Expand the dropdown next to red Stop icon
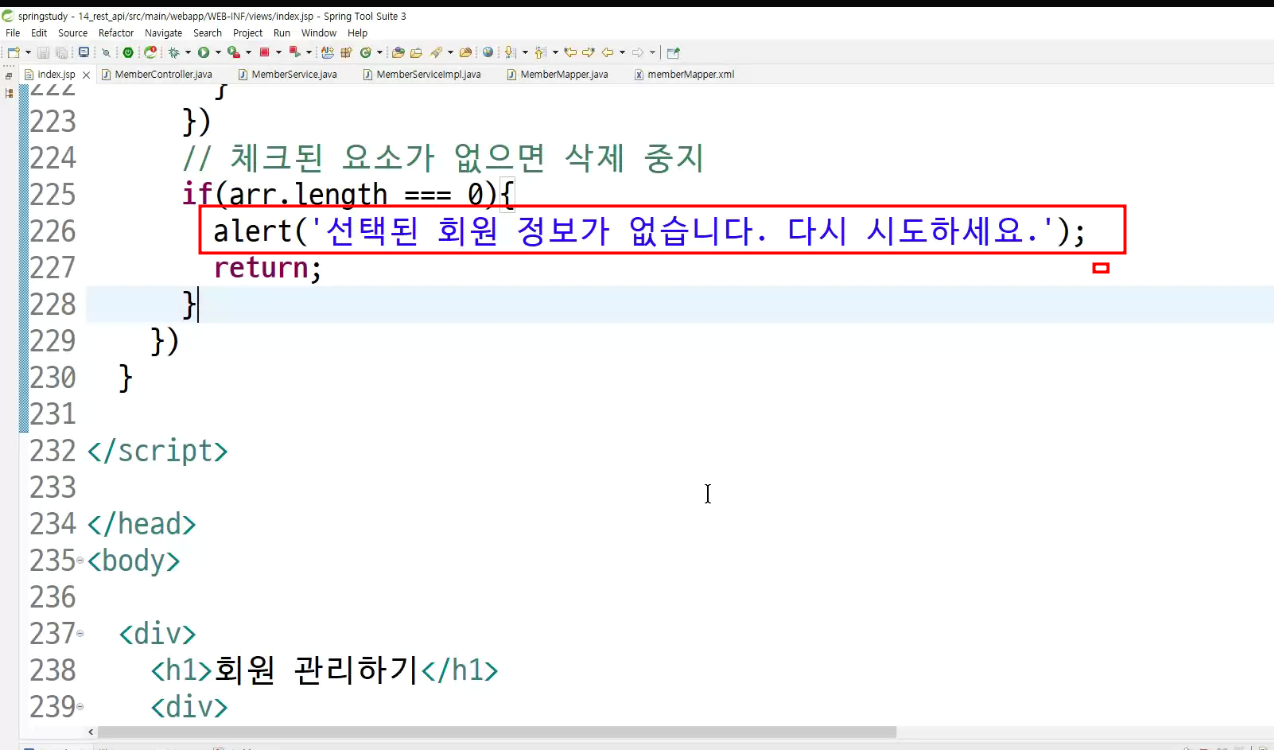This screenshot has height=750, width=1274. point(279,52)
